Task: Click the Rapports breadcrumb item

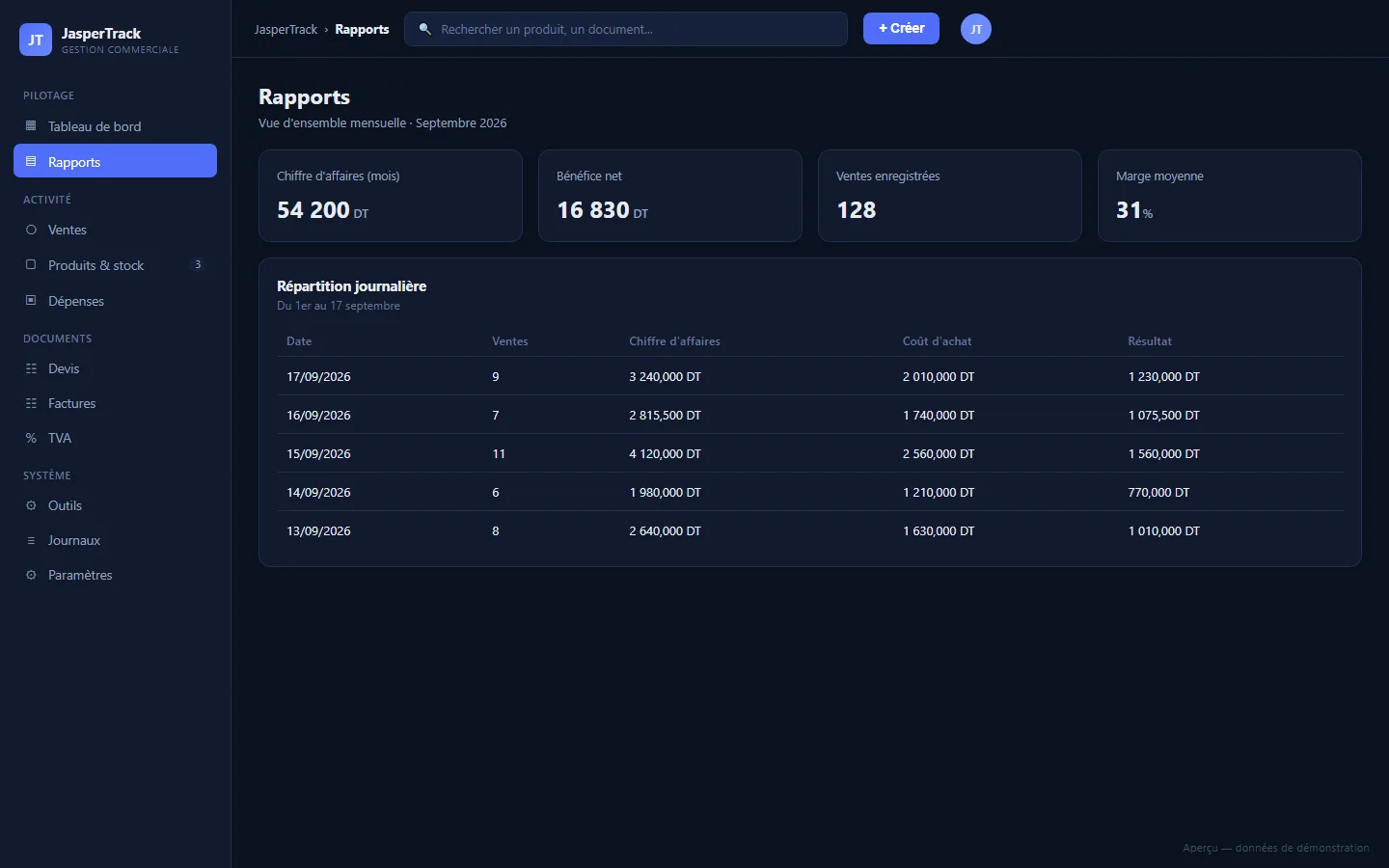Action: click(x=362, y=29)
